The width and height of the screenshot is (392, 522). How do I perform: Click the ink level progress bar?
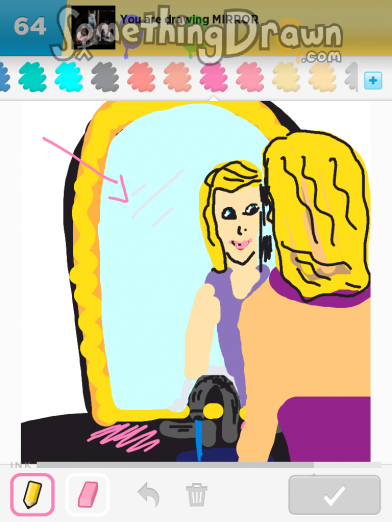(x=209, y=465)
